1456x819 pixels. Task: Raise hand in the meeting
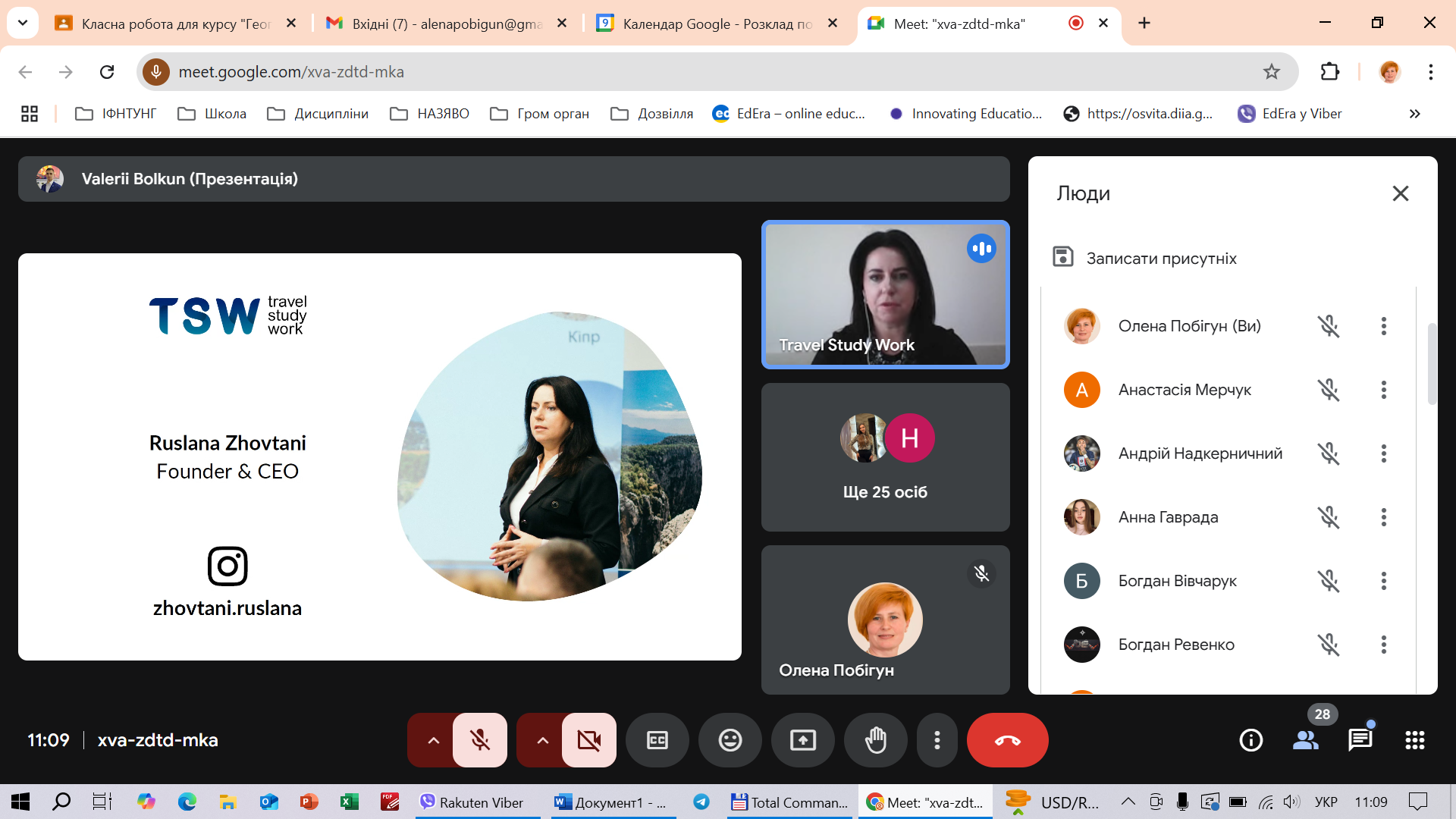876,740
